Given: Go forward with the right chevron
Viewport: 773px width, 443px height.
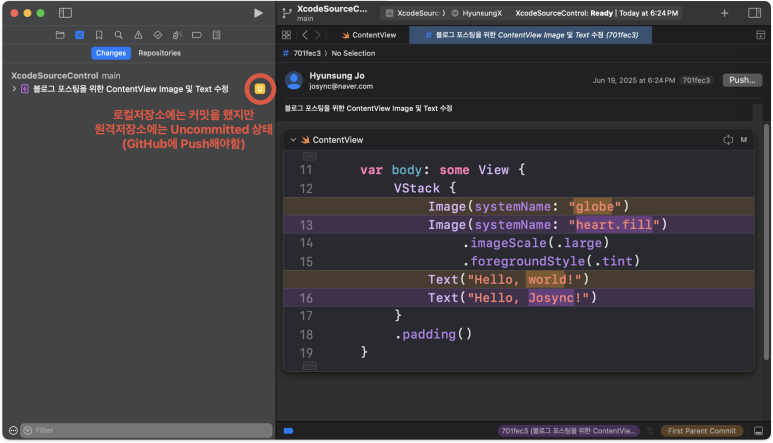Looking at the screenshot, I should [318, 35].
